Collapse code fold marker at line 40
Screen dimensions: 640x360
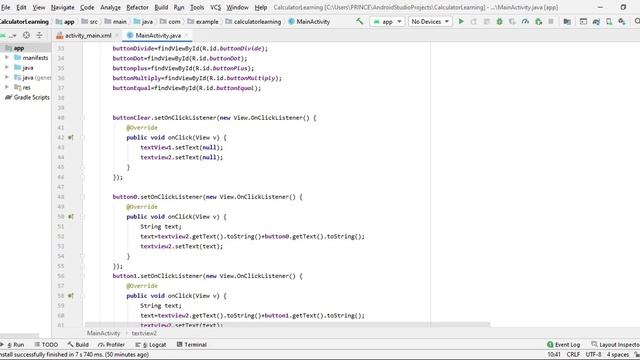[x=82, y=118]
